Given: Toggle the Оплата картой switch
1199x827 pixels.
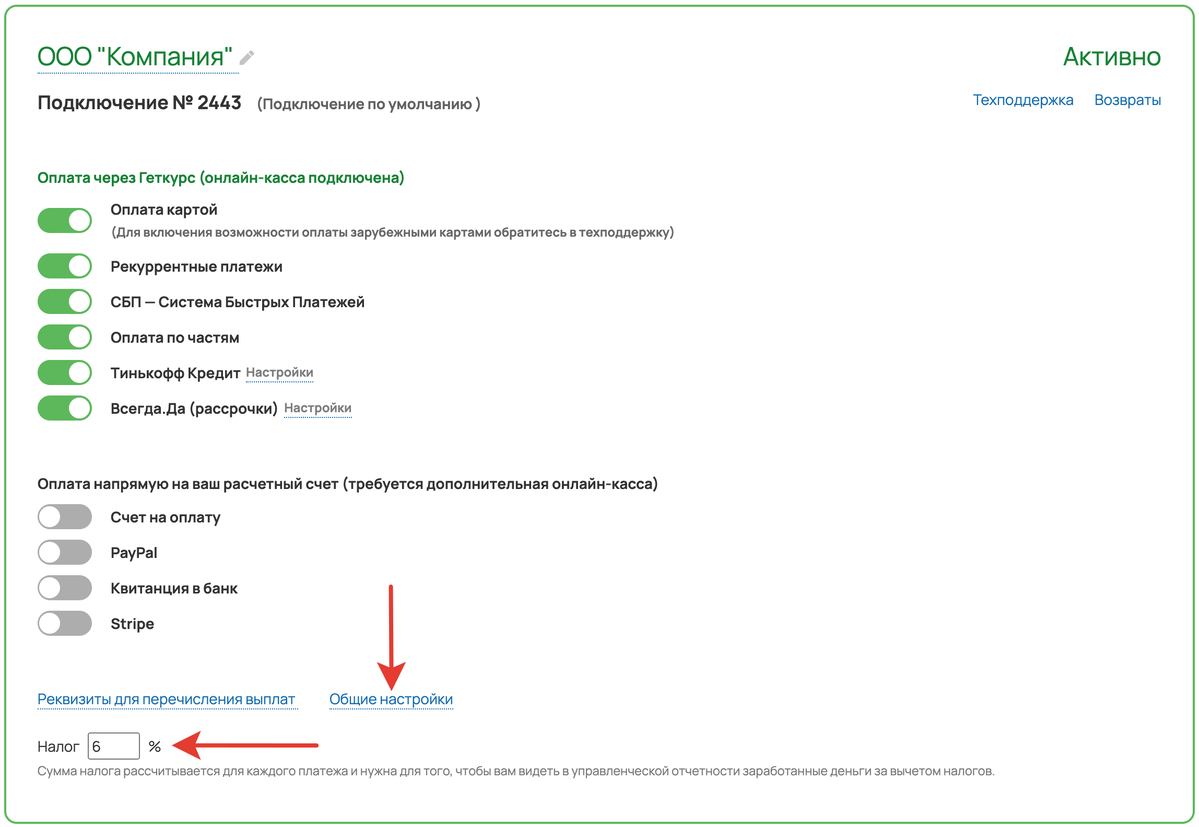Looking at the screenshot, I should 65,220.
